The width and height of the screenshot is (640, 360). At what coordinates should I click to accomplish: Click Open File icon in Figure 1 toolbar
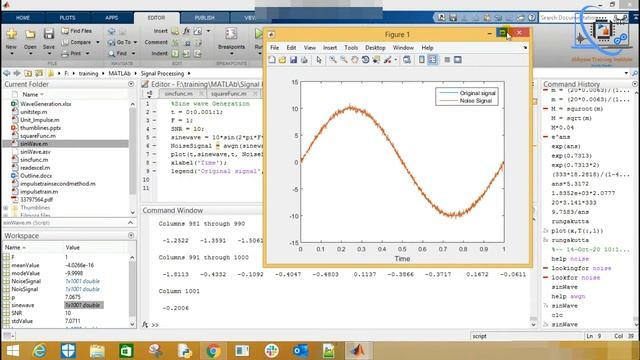pyautogui.click(x=282, y=60)
